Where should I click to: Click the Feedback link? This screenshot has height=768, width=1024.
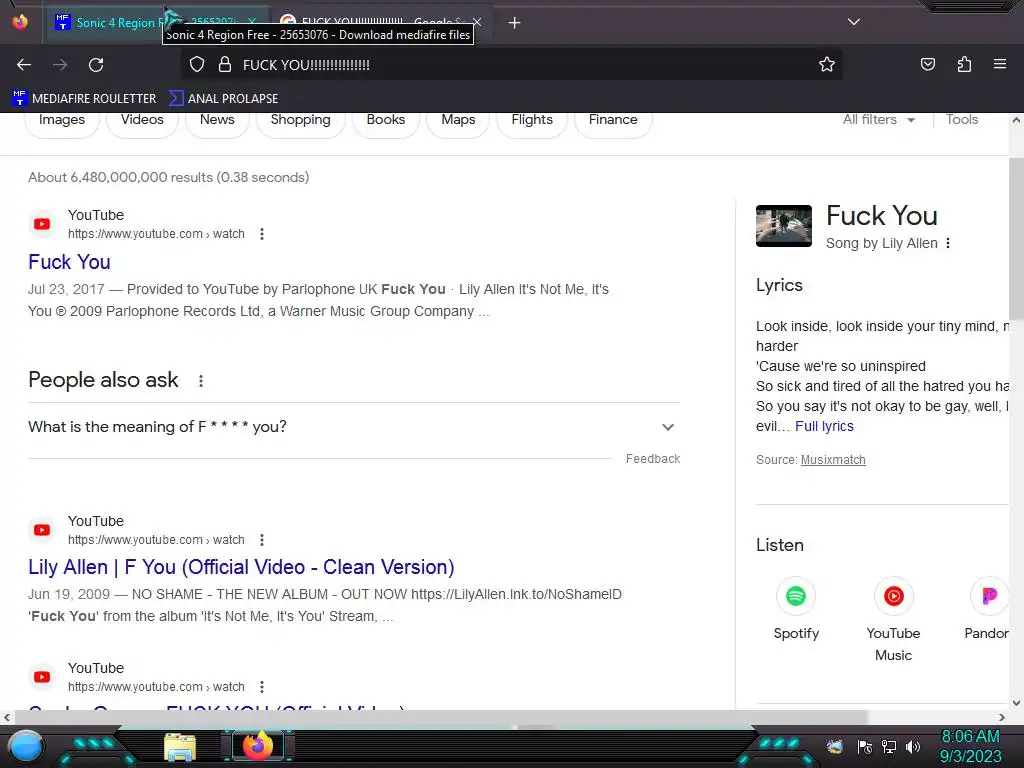point(653,459)
